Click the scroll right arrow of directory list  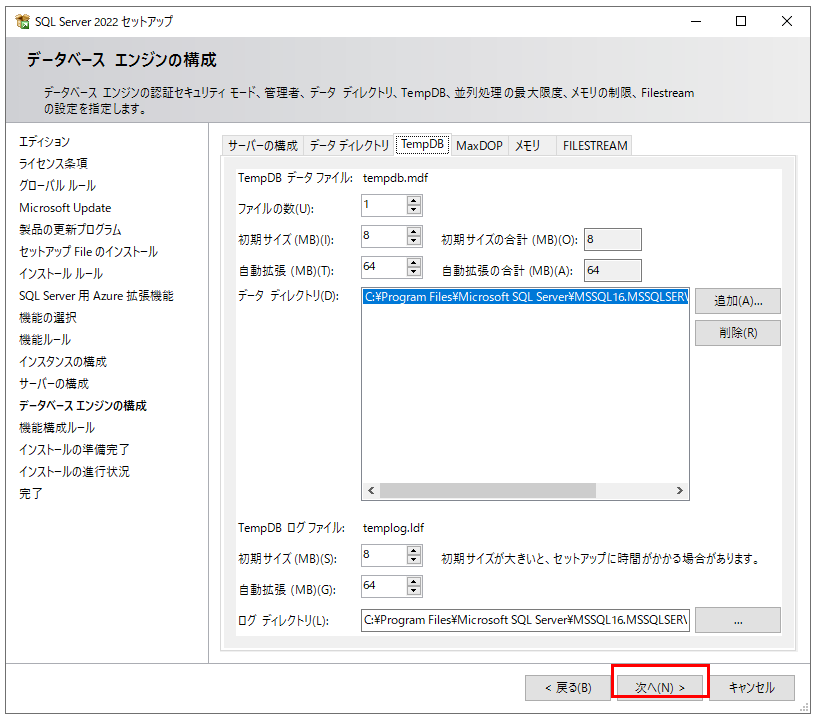(x=680, y=491)
